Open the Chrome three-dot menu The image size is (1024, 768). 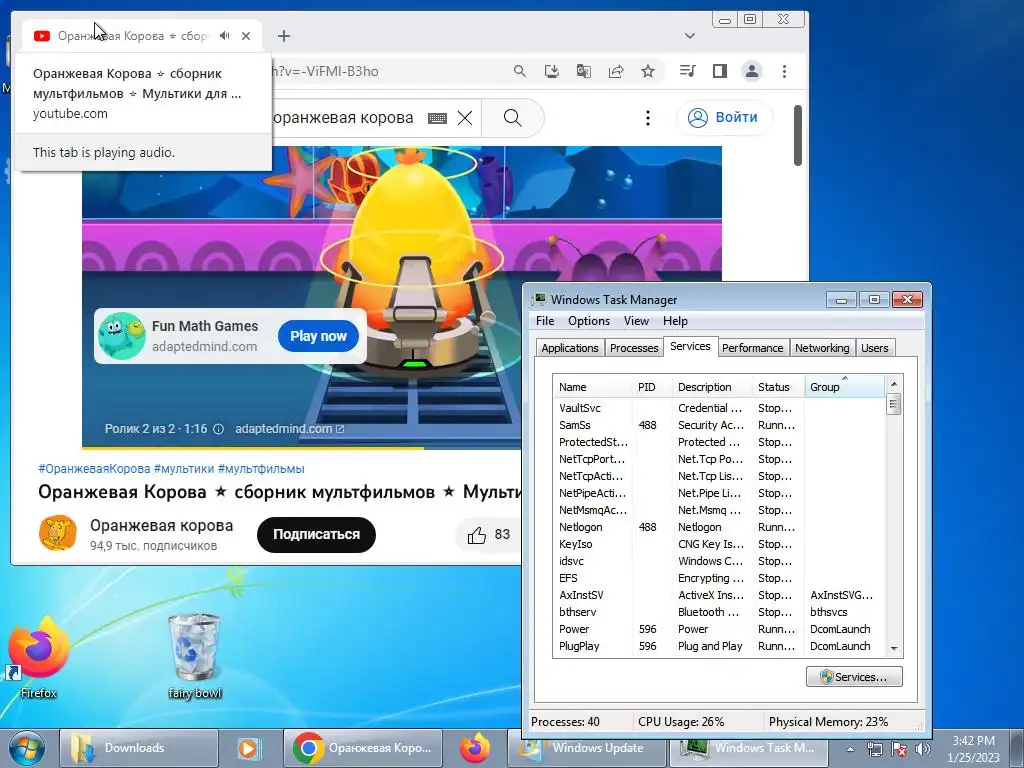pyautogui.click(x=784, y=71)
